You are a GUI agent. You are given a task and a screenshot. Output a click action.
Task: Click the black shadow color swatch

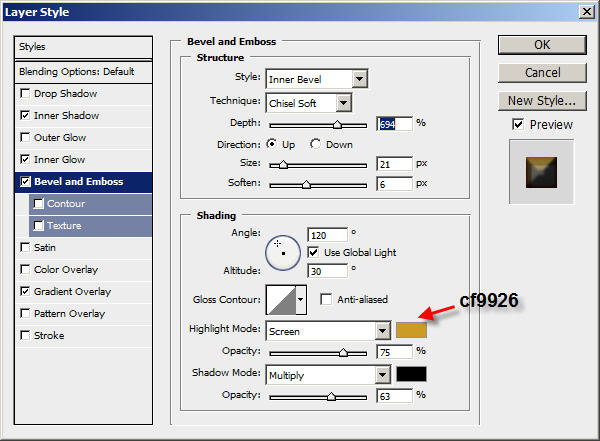pyautogui.click(x=411, y=374)
